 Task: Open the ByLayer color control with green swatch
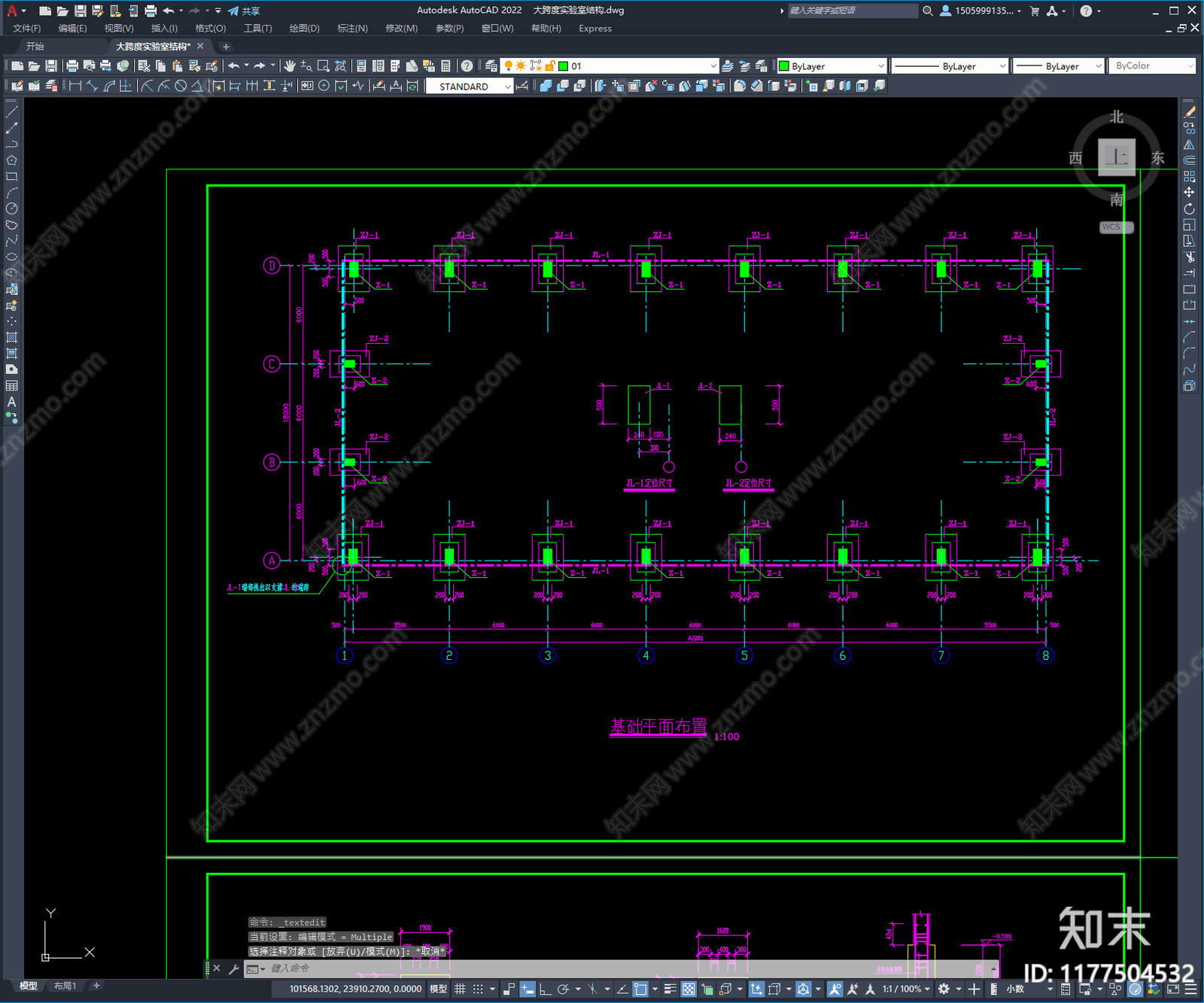coord(832,66)
